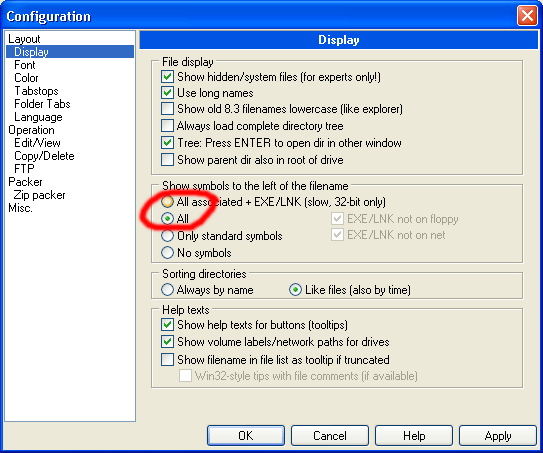The image size is (543, 453).
Task: Open the Help for this dialog
Action: 414,435
